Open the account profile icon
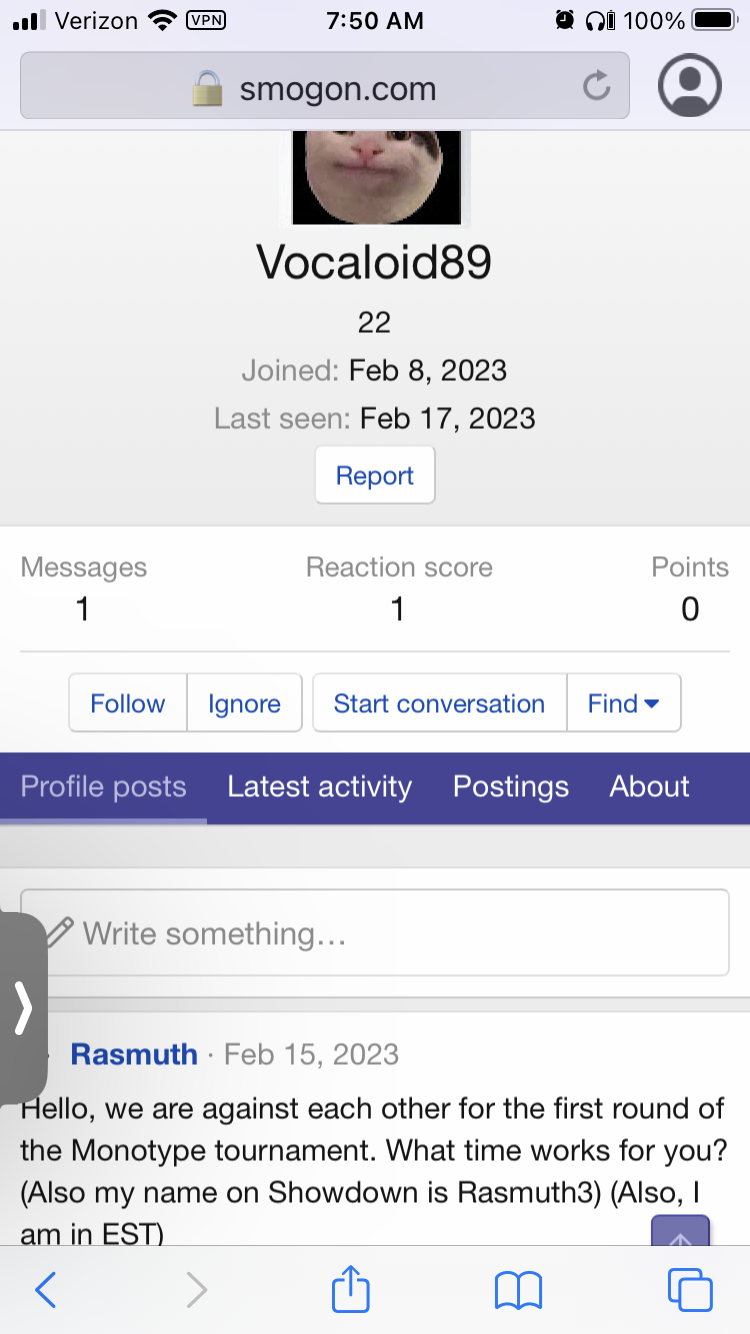The image size is (750, 1334). 690,86
